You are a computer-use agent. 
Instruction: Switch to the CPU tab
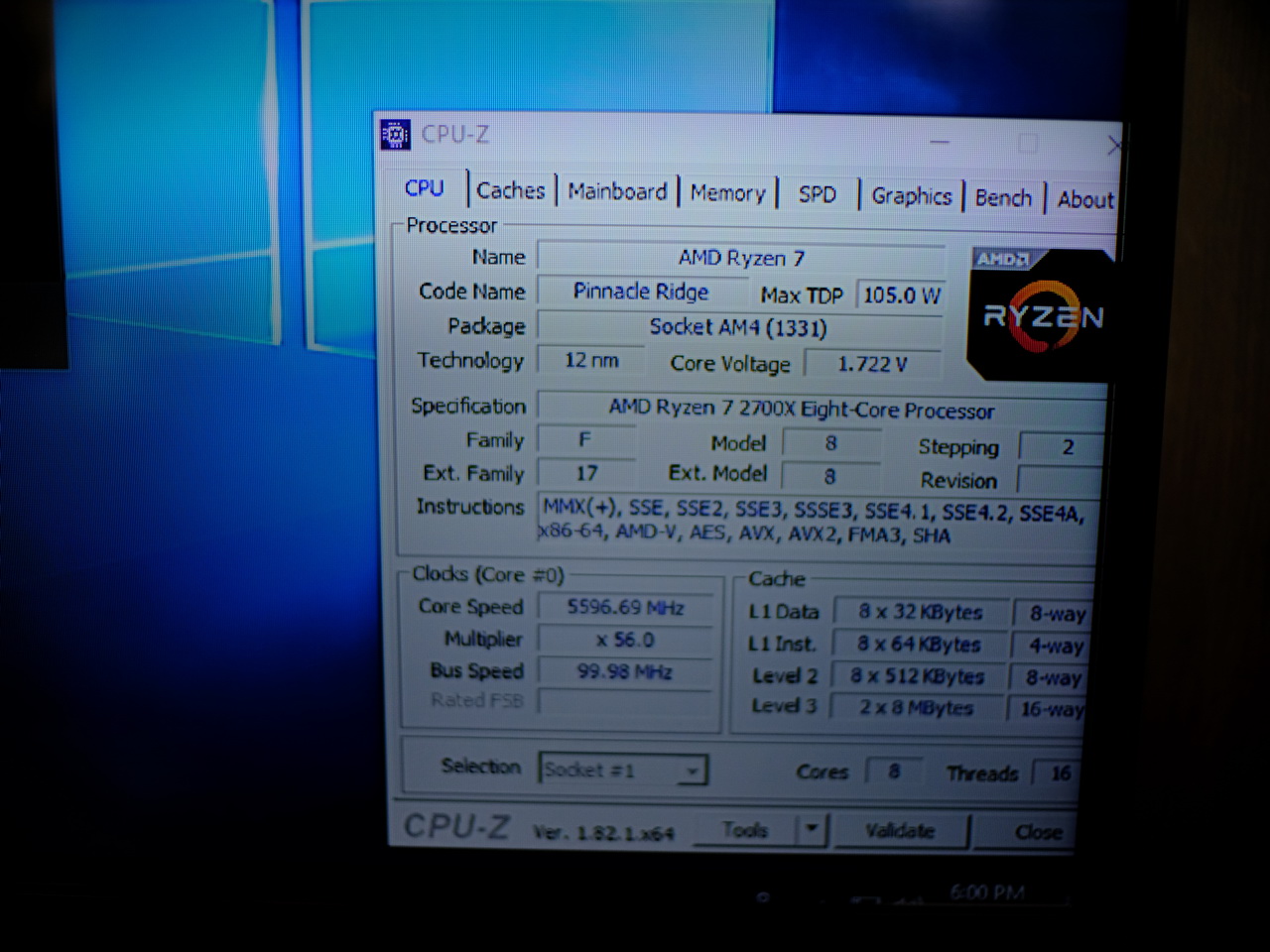coord(424,187)
